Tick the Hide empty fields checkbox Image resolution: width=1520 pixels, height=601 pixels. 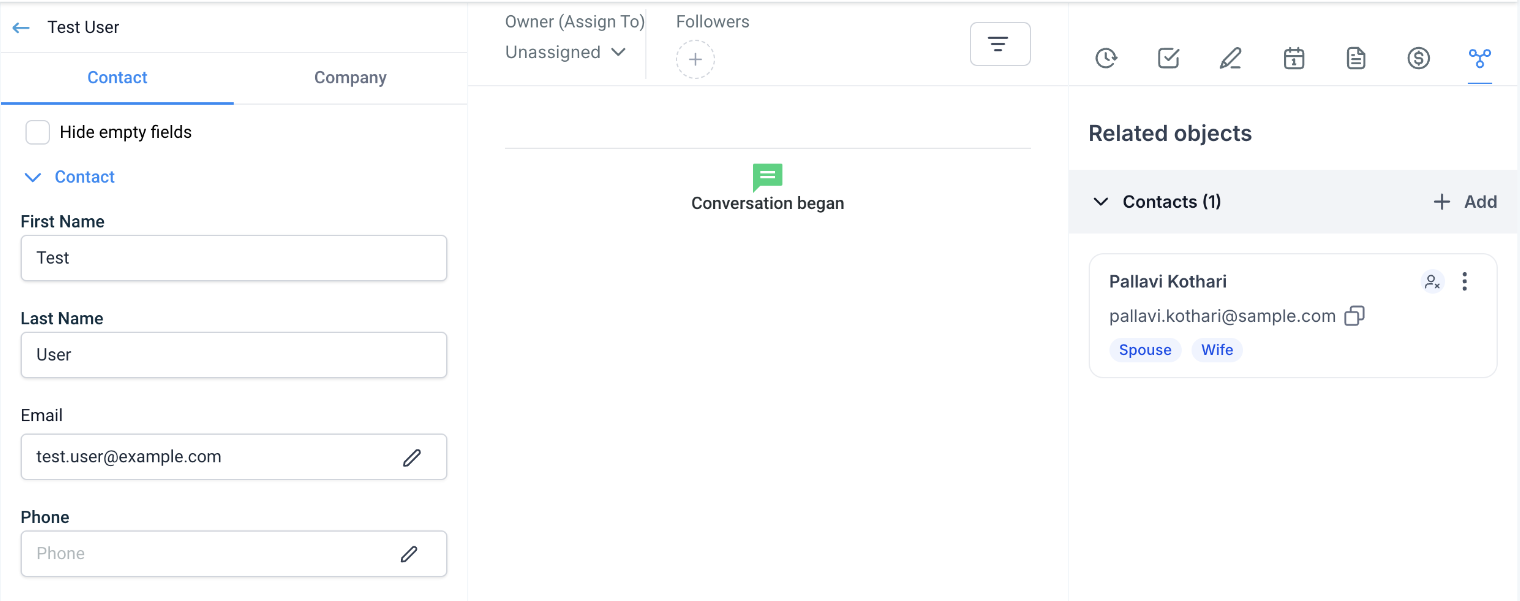38,132
